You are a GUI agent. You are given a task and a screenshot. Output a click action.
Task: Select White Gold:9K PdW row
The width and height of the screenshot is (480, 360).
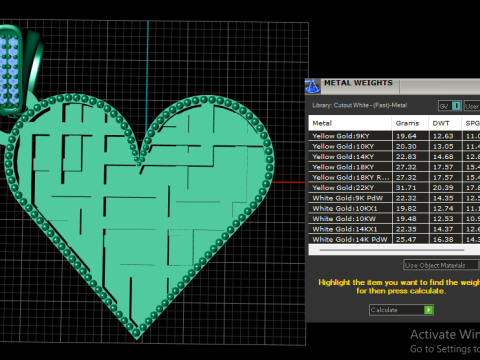click(x=394, y=198)
